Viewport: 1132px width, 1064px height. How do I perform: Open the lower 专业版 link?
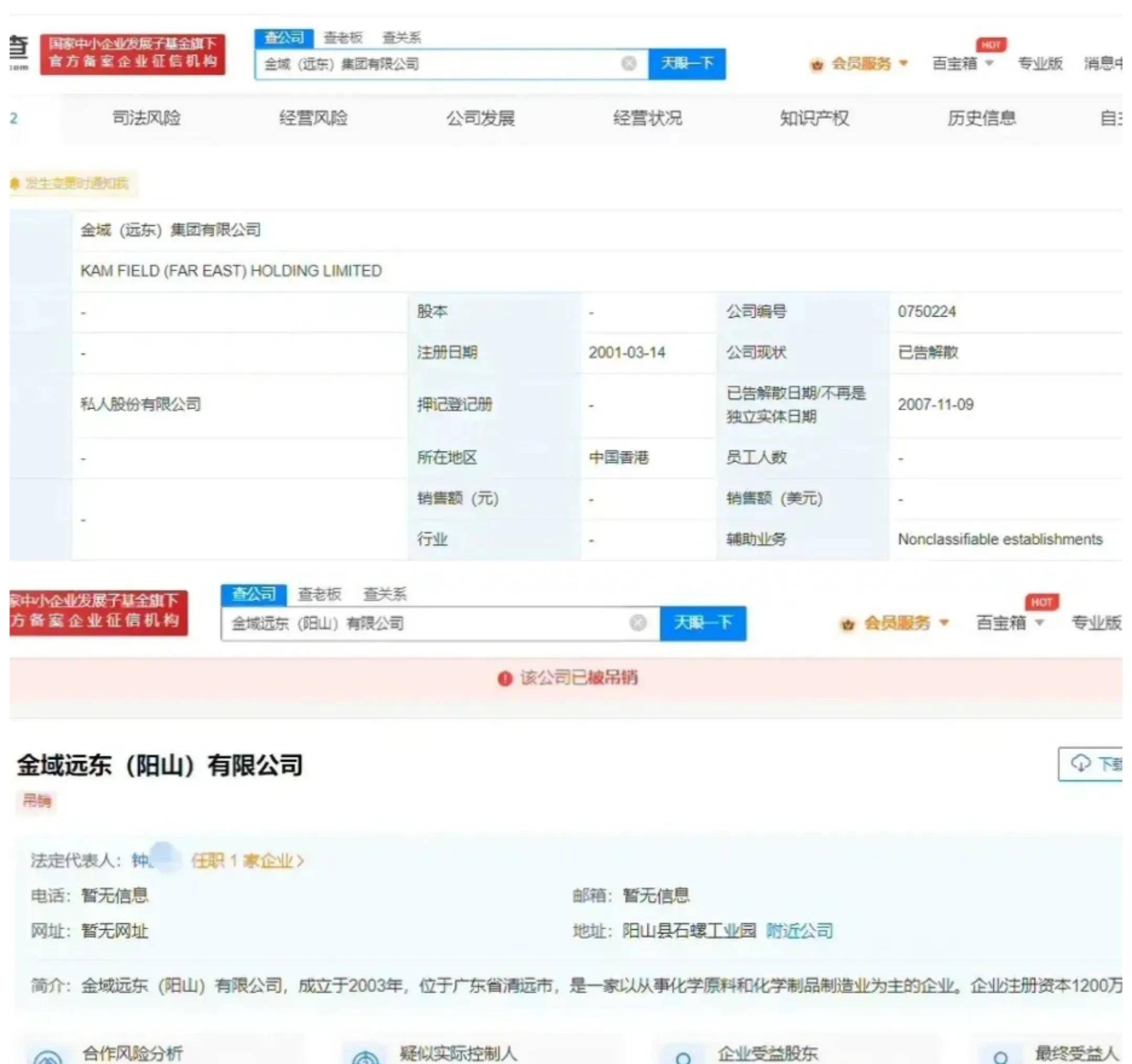(x=1096, y=623)
